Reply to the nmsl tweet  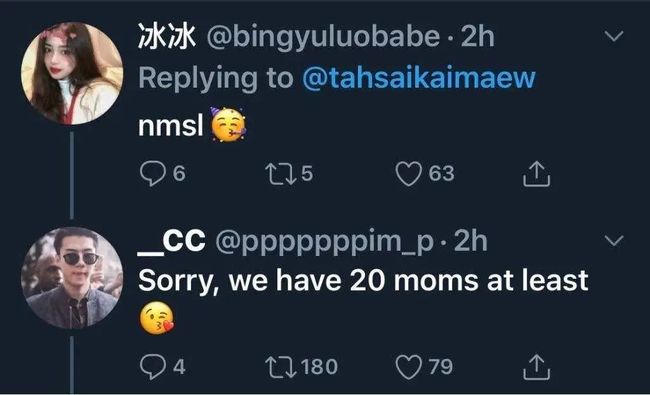click(x=153, y=173)
